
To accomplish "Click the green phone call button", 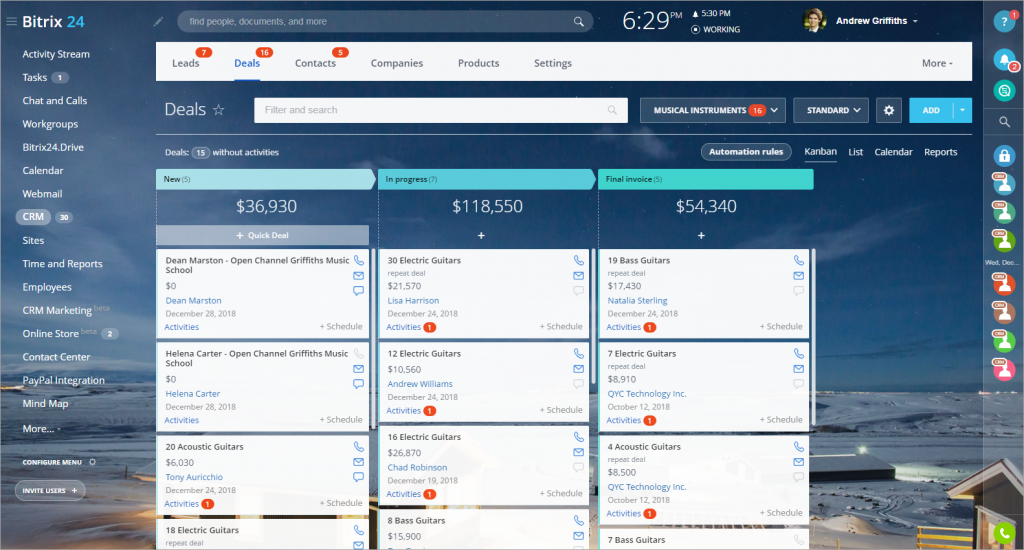I will [x=1004, y=534].
